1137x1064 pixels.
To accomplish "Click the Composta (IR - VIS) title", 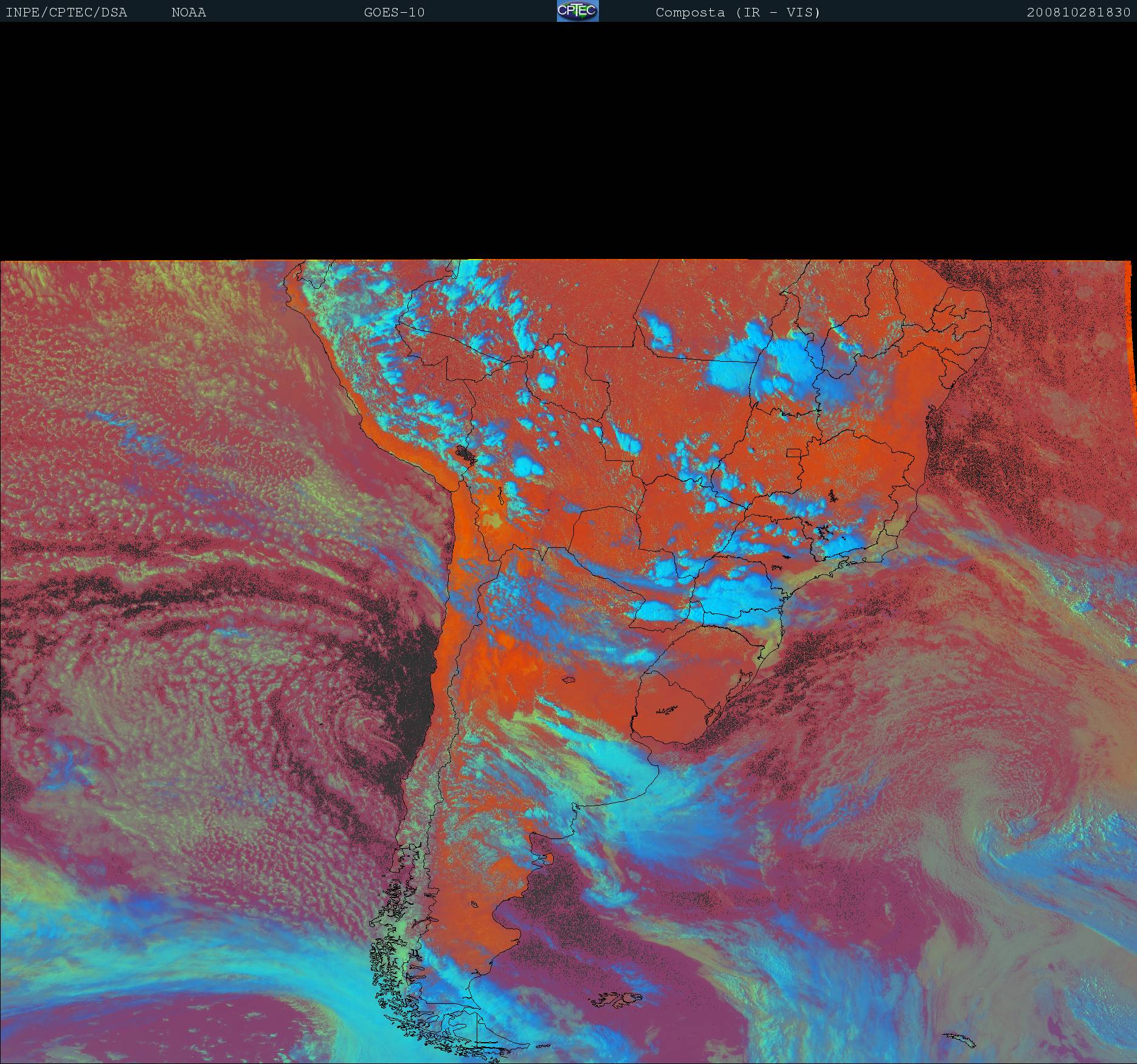I will (x=738, y=12).
